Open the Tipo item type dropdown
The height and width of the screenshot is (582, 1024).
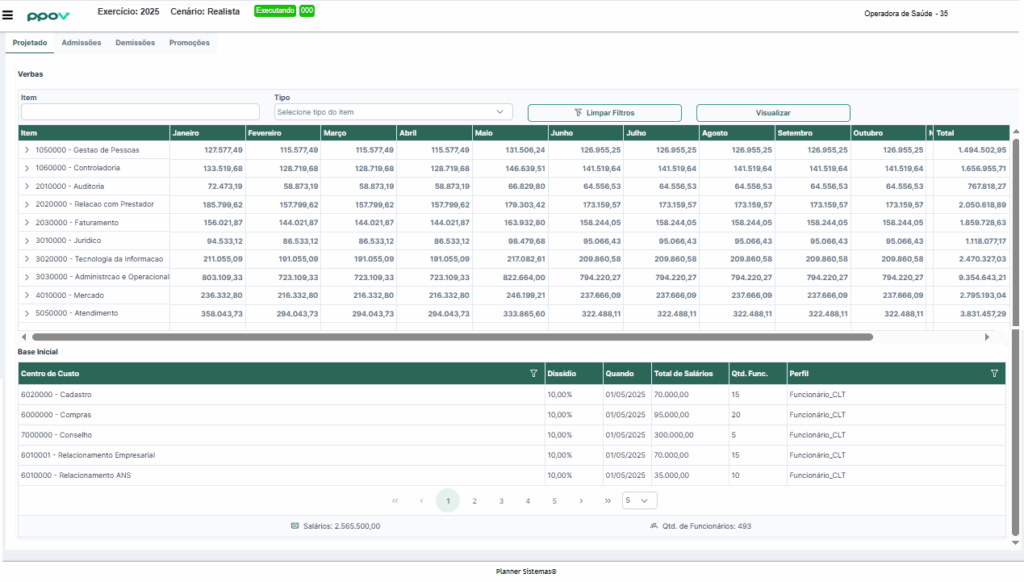coord(393,112)
